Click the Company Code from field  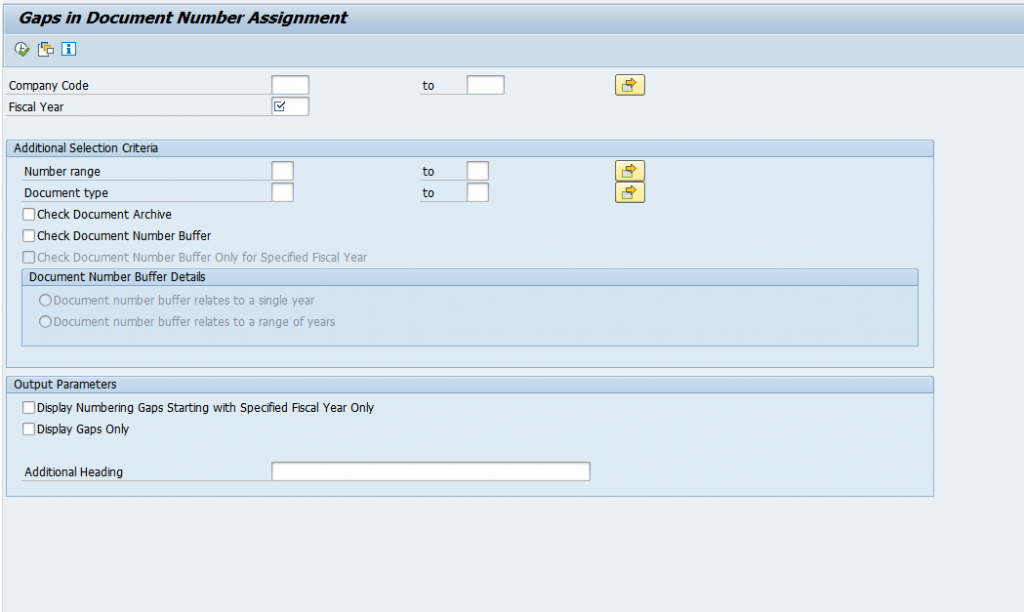coord(290,85)
